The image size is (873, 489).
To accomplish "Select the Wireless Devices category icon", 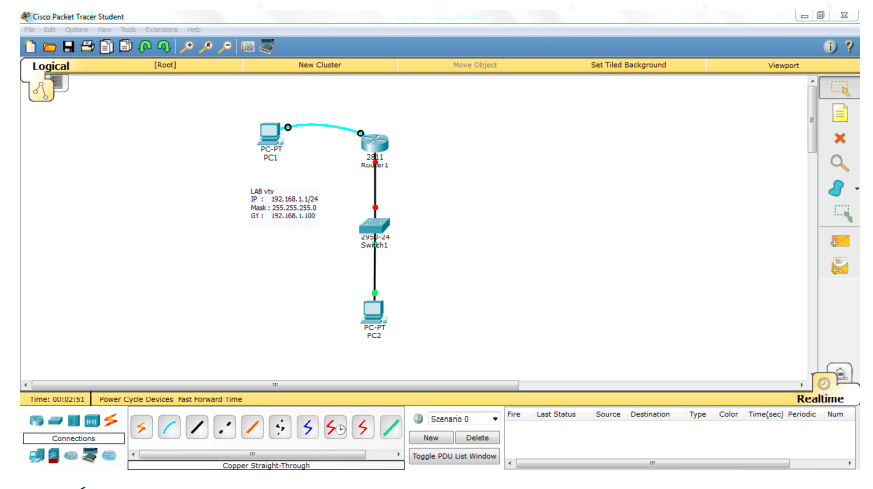I will (92, 420).
